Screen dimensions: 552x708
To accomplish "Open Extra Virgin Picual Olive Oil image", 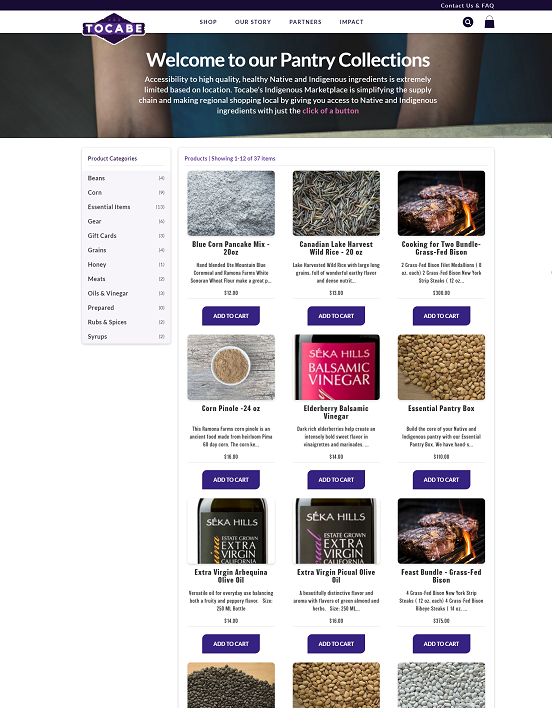I will coord(336,531).
